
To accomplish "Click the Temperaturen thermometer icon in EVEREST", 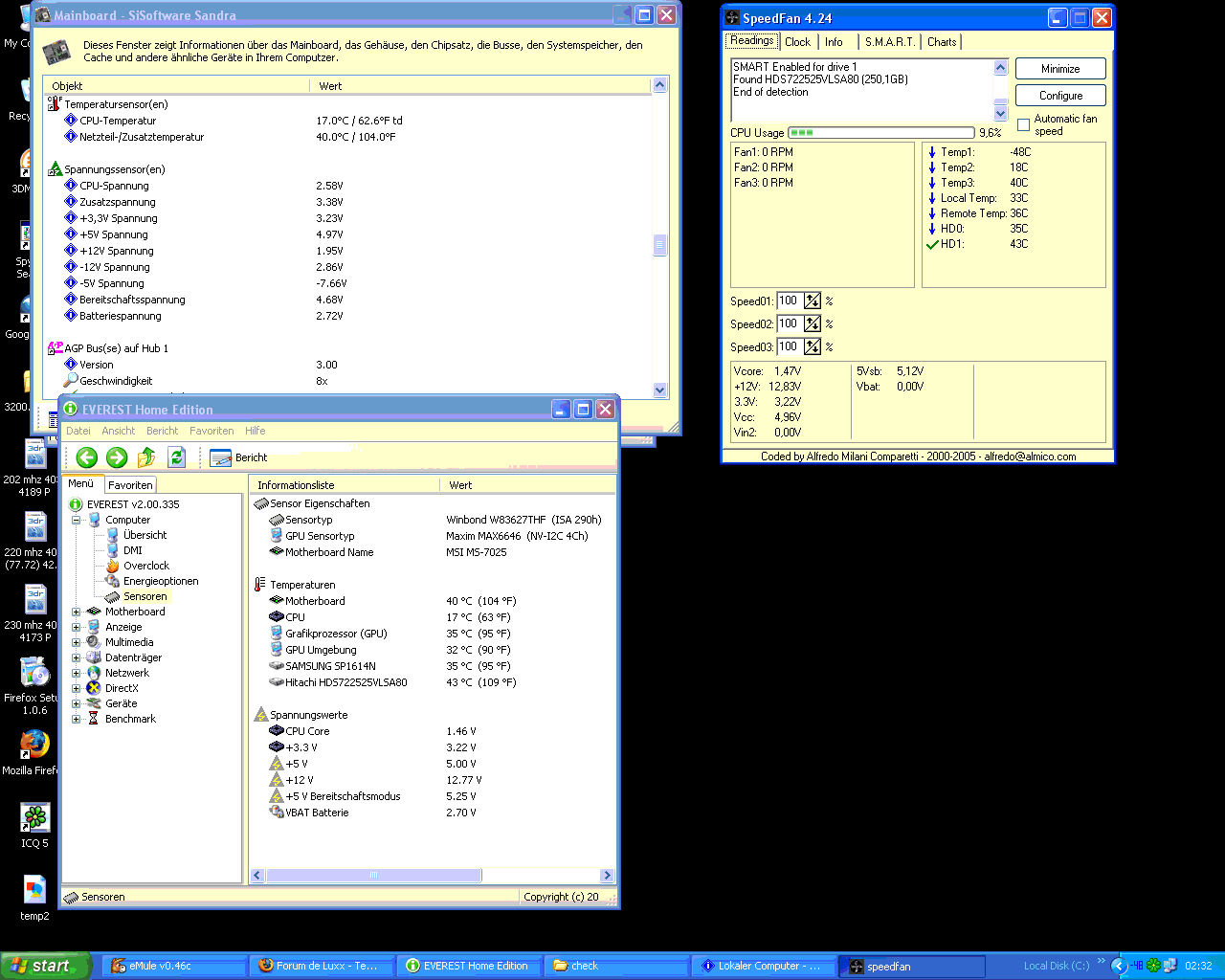I will [x=260, y=585].
